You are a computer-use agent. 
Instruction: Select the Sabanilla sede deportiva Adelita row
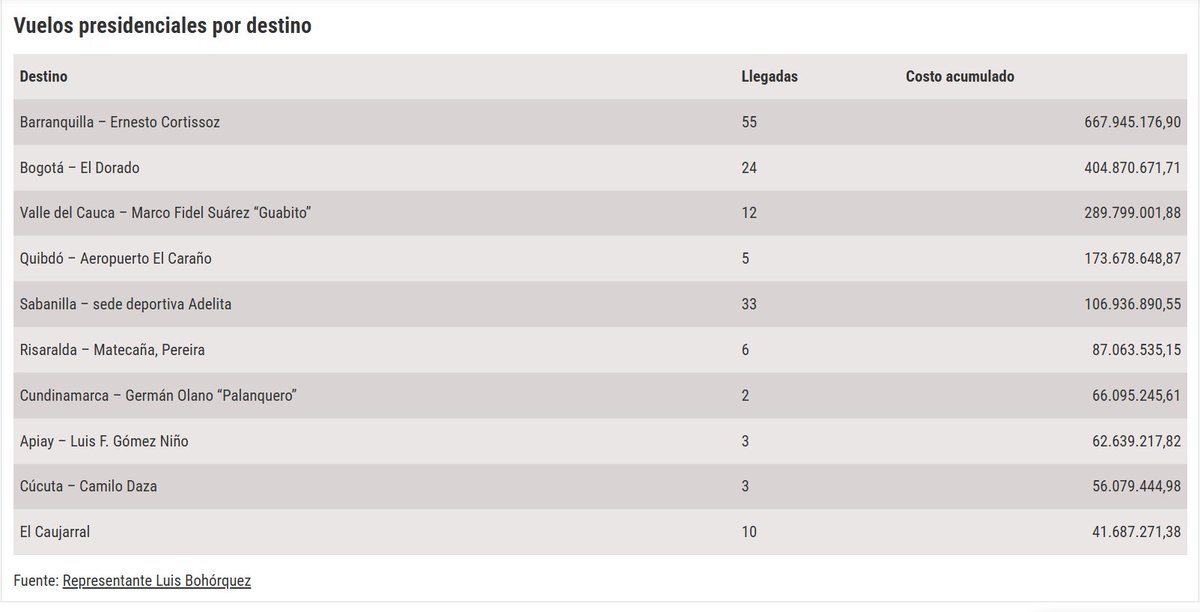pos(600,304)
